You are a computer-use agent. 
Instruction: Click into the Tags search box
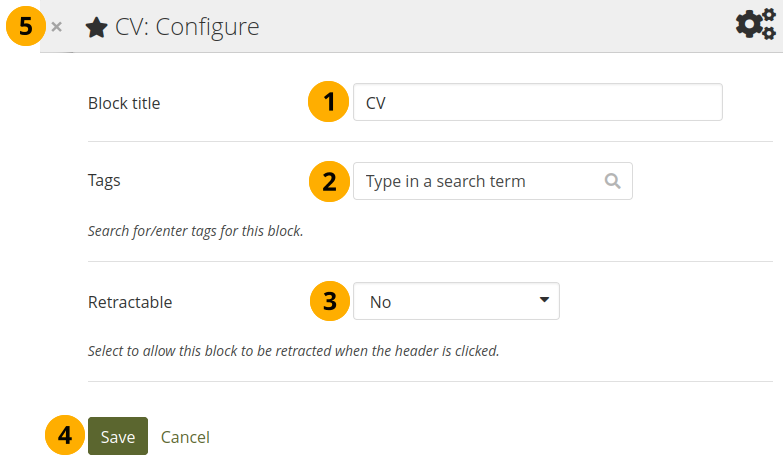point(480,181)
